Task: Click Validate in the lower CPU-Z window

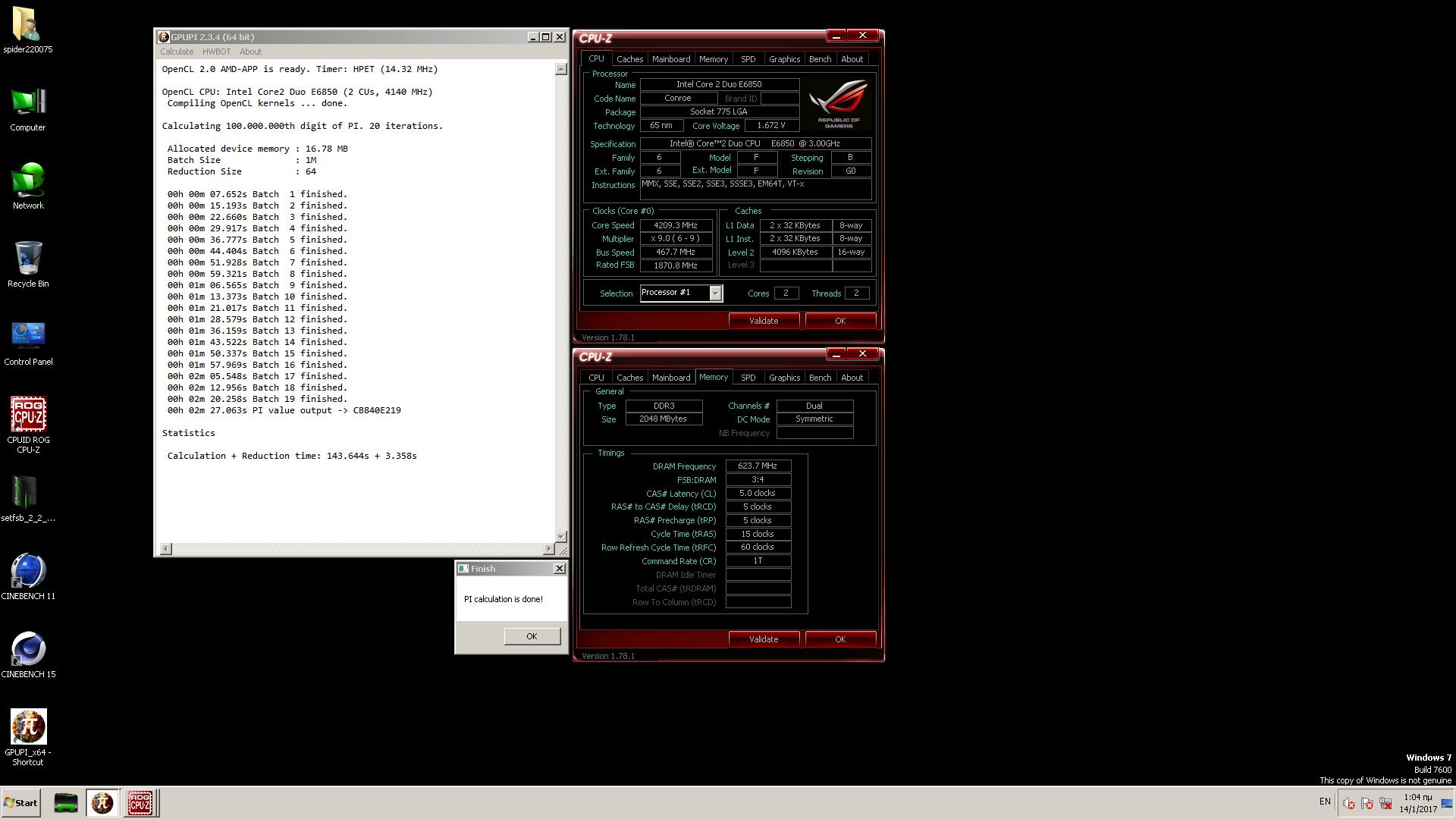Action: pyautogui.click(x=764, y=639)
